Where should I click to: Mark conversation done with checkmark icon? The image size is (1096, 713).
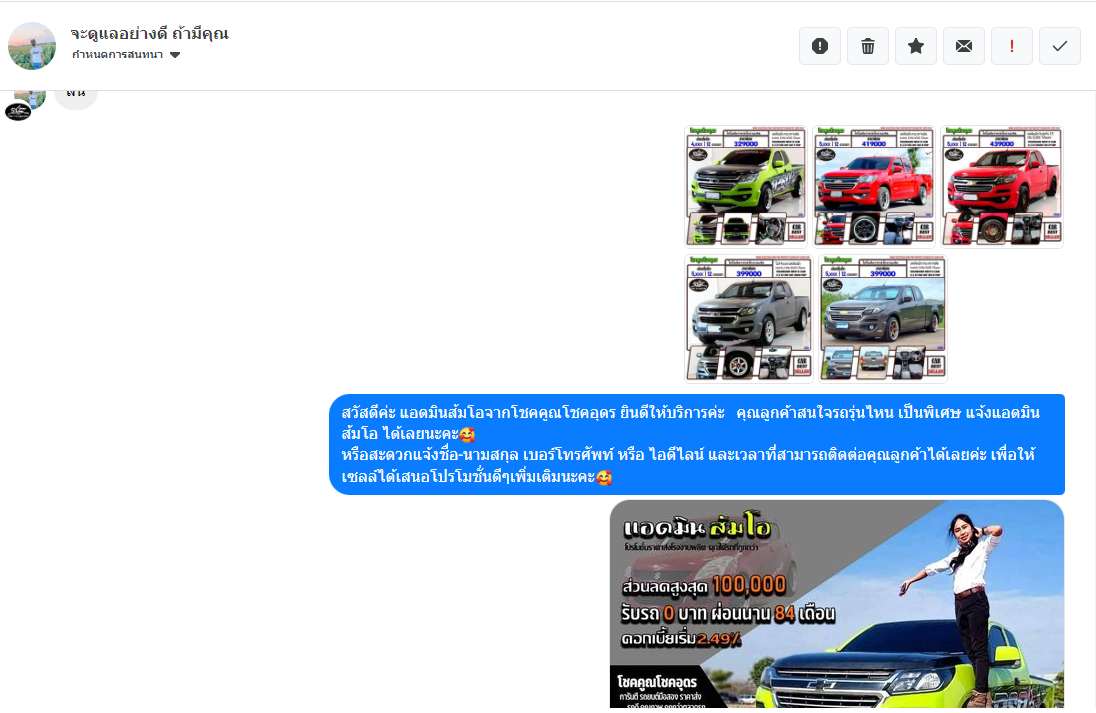(1060, 46)
